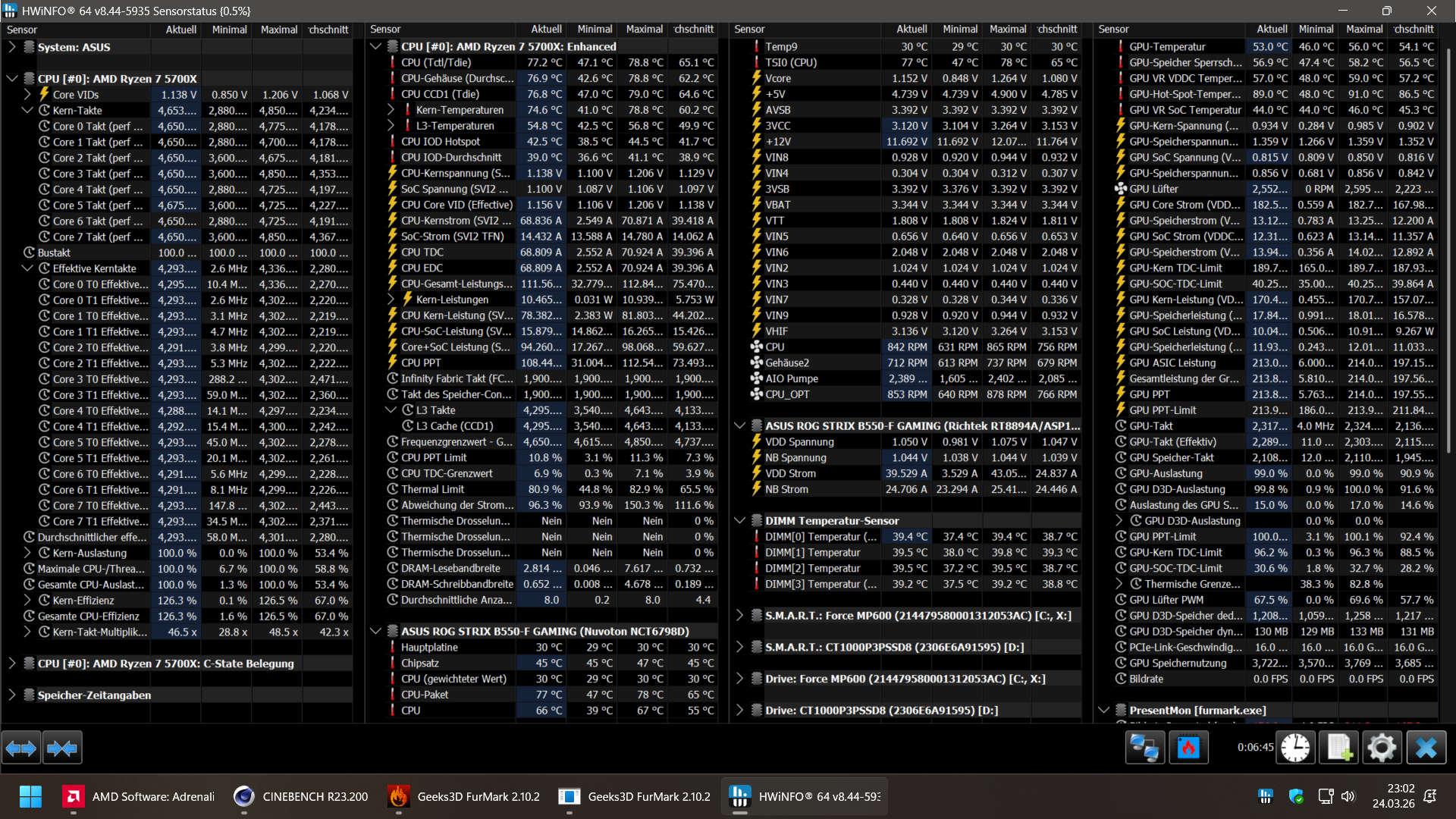Expand the Speicher-Zeitangaben node
The width and height of the screenshot is (1456, 819).
[x=12, y=695]
